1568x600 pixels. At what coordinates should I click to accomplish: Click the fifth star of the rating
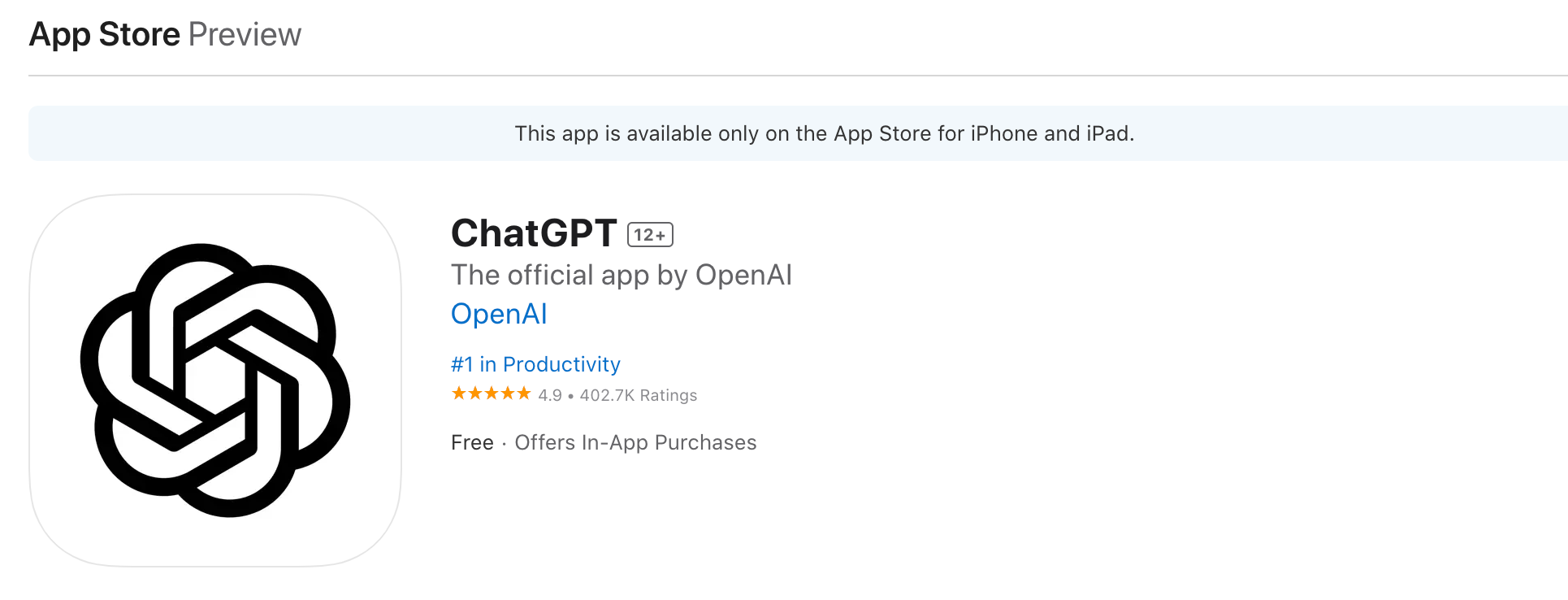[524, 393]
